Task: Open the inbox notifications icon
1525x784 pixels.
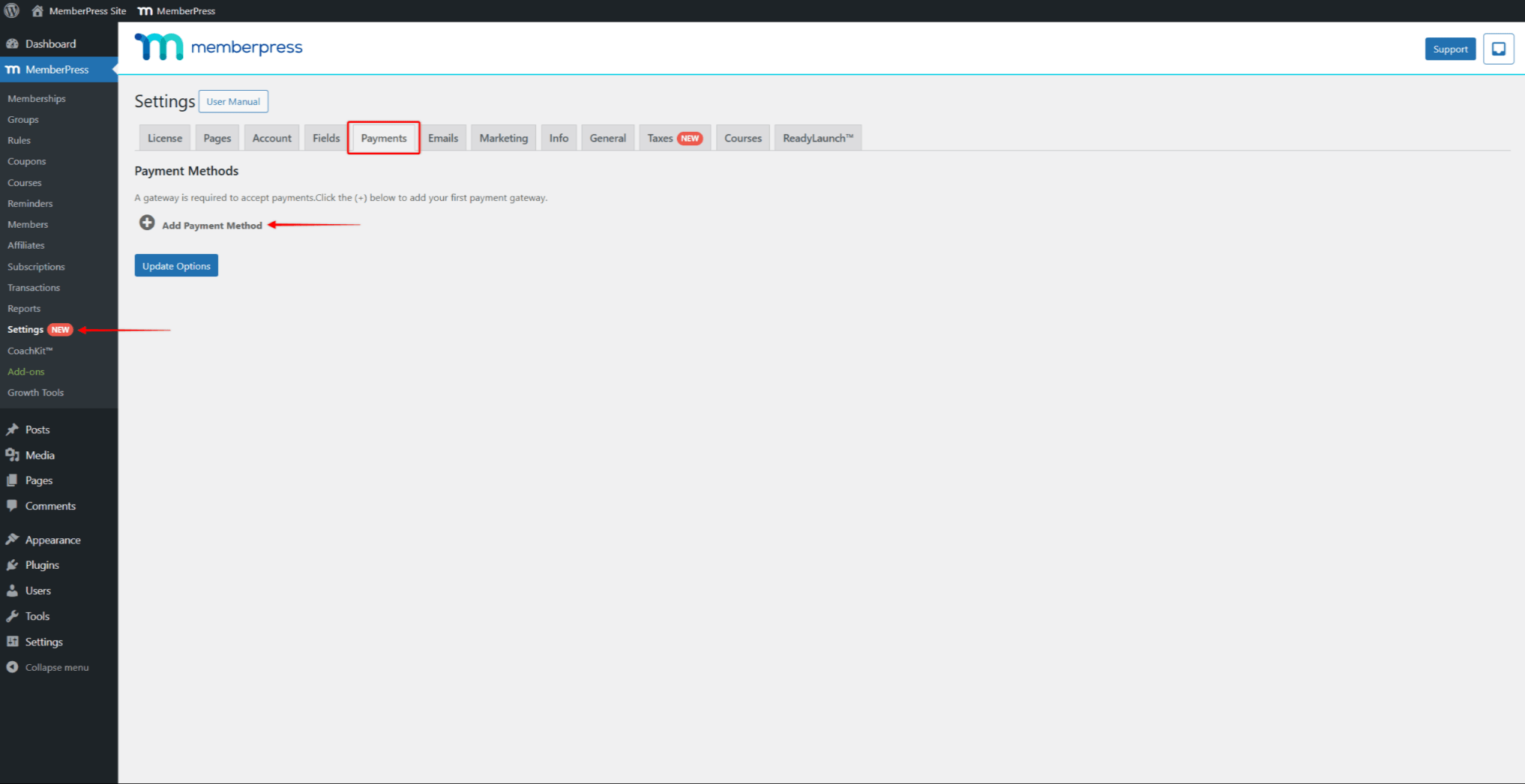Action: [x=1498, y=49]
